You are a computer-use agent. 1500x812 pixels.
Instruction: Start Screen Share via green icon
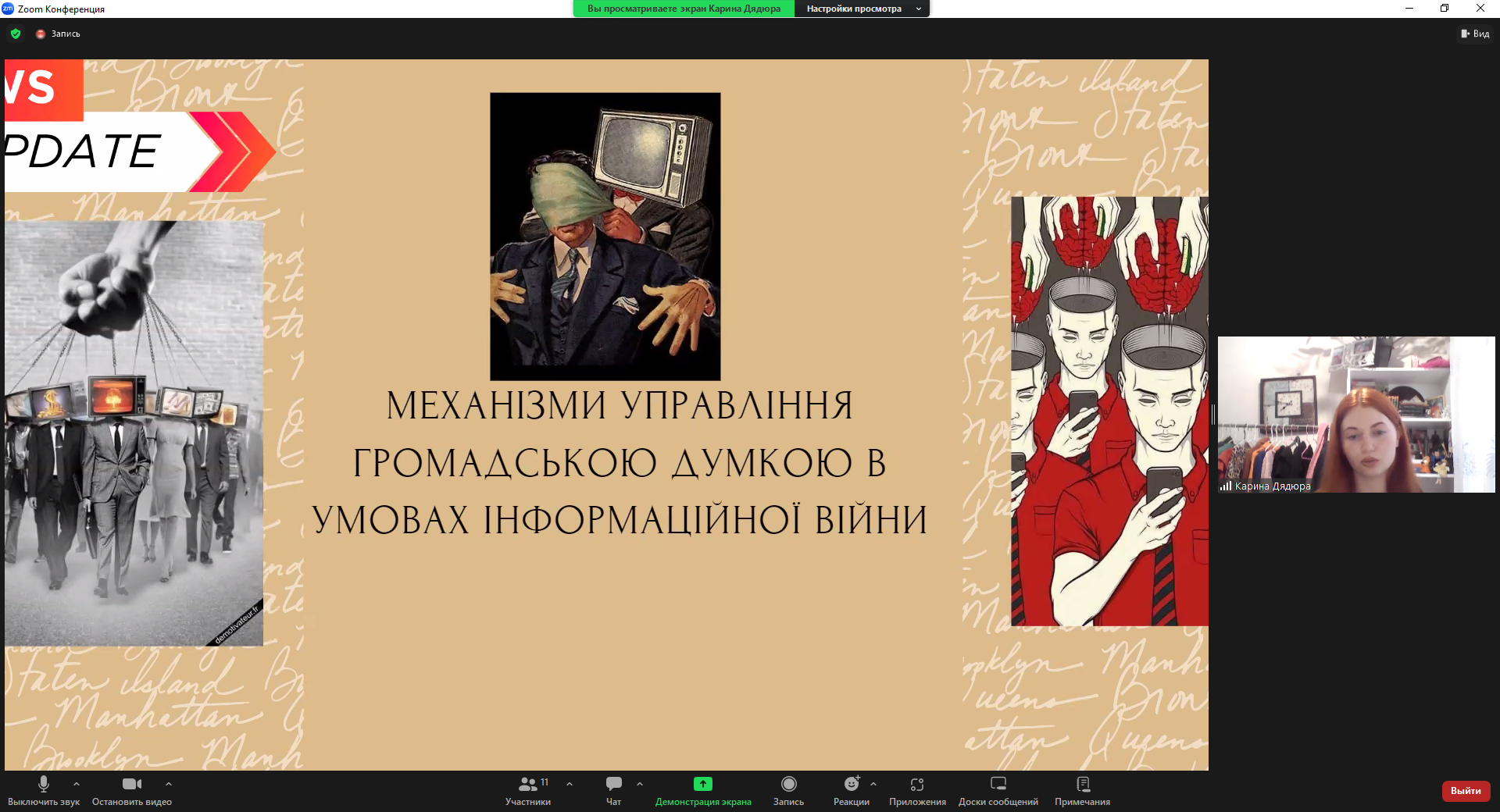[x=703, y=784]
